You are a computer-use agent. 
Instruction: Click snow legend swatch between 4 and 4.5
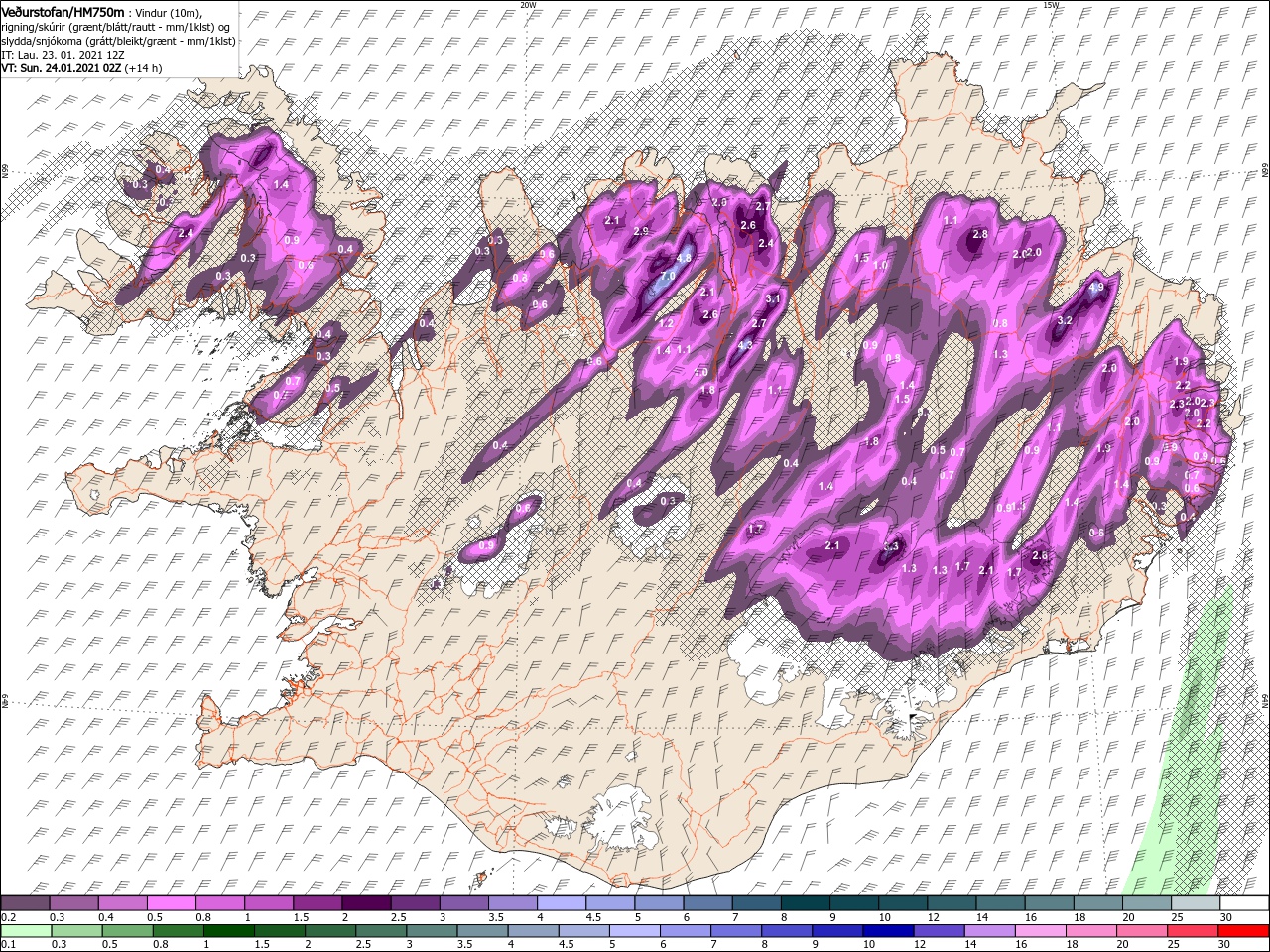562,903
